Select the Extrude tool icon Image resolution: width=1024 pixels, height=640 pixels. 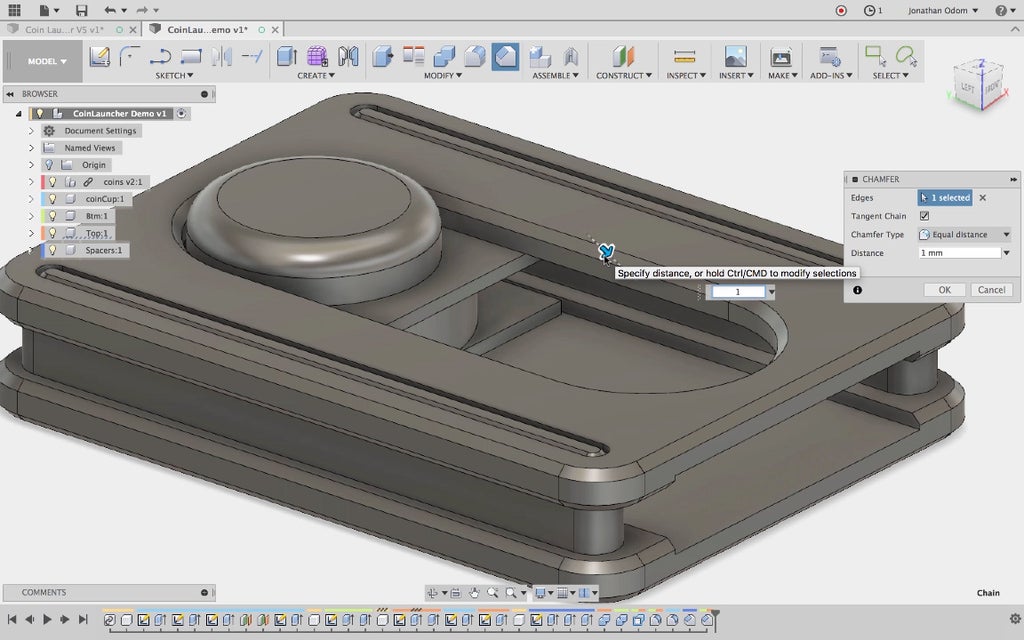click(x=287, y=57)
